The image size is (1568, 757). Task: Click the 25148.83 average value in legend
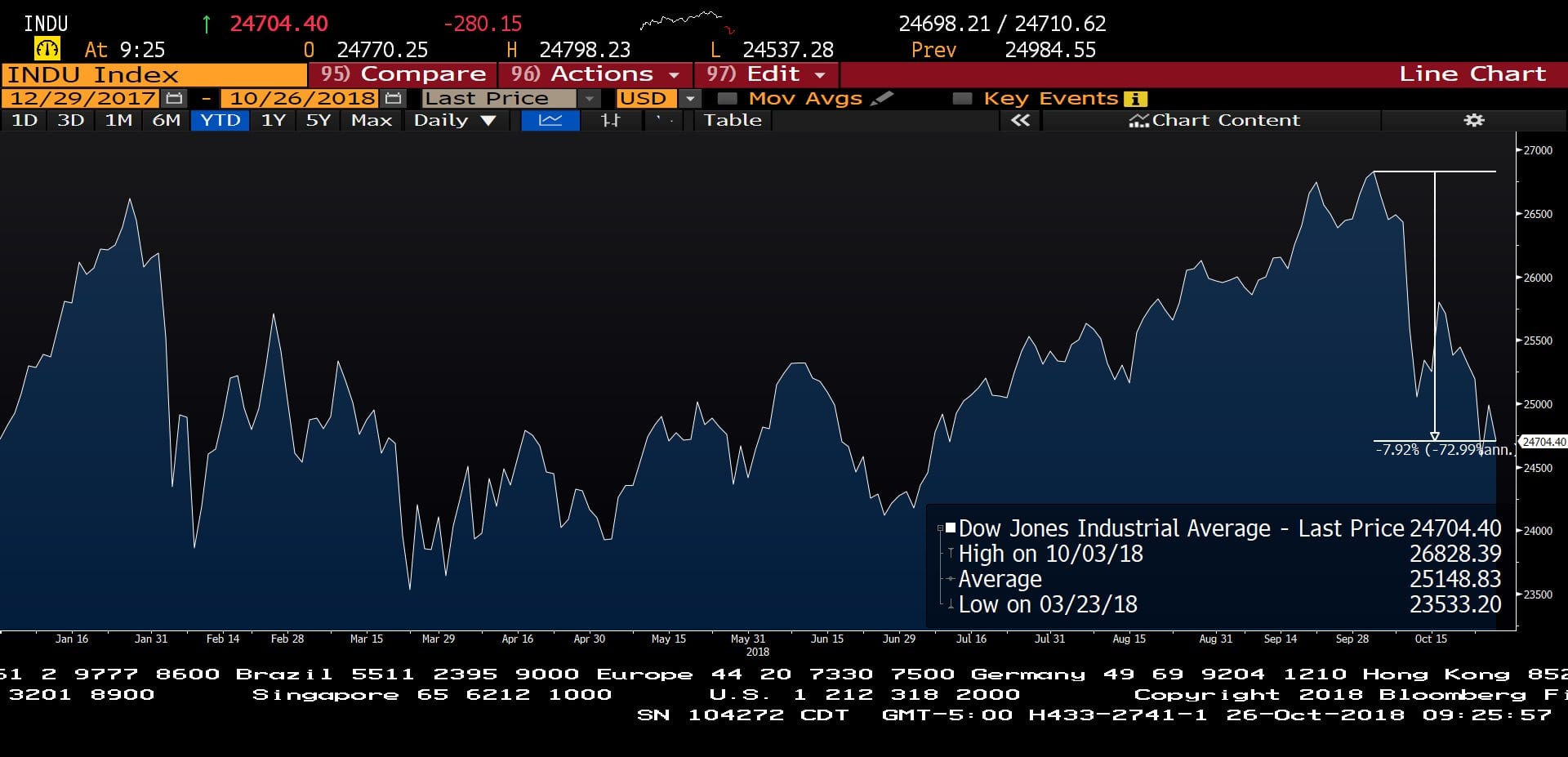tap(1455, 579)
